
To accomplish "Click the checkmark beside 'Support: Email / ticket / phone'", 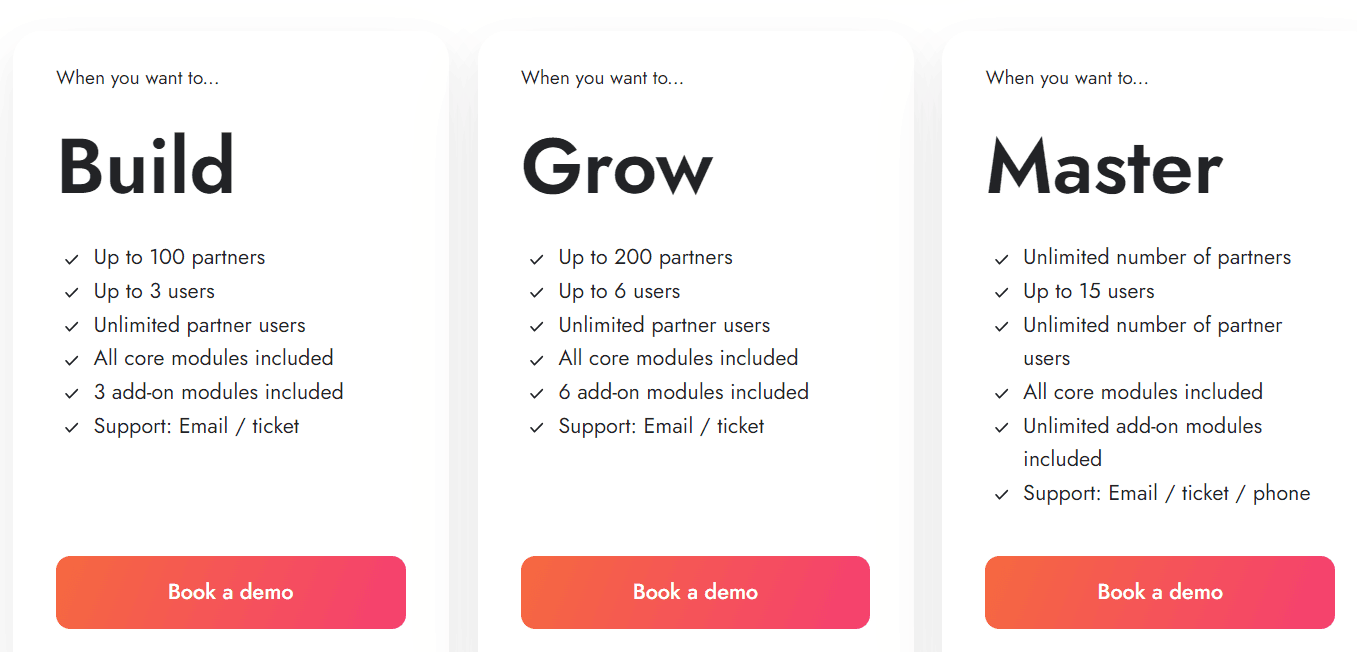I will [1001, 494].
